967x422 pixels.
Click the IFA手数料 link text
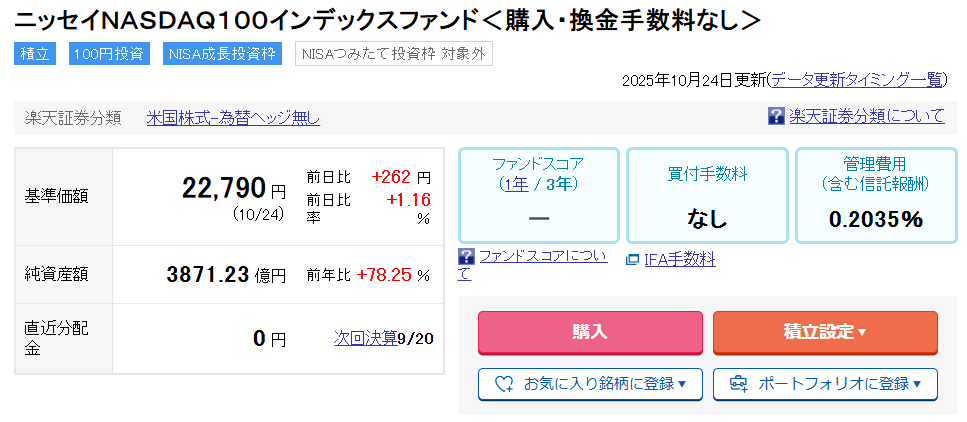click(680, 260)
